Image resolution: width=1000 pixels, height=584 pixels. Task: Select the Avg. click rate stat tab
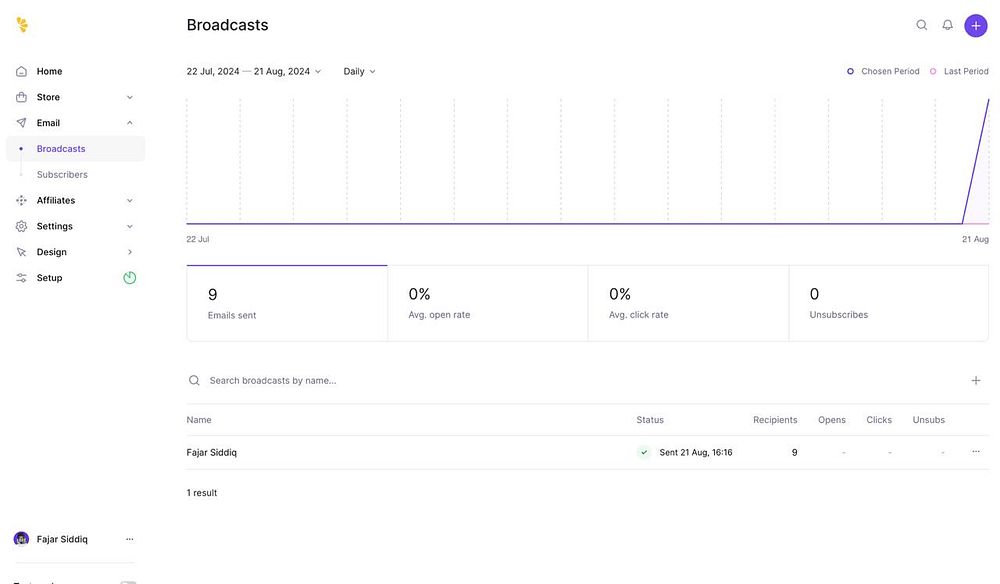pos(688,303)
